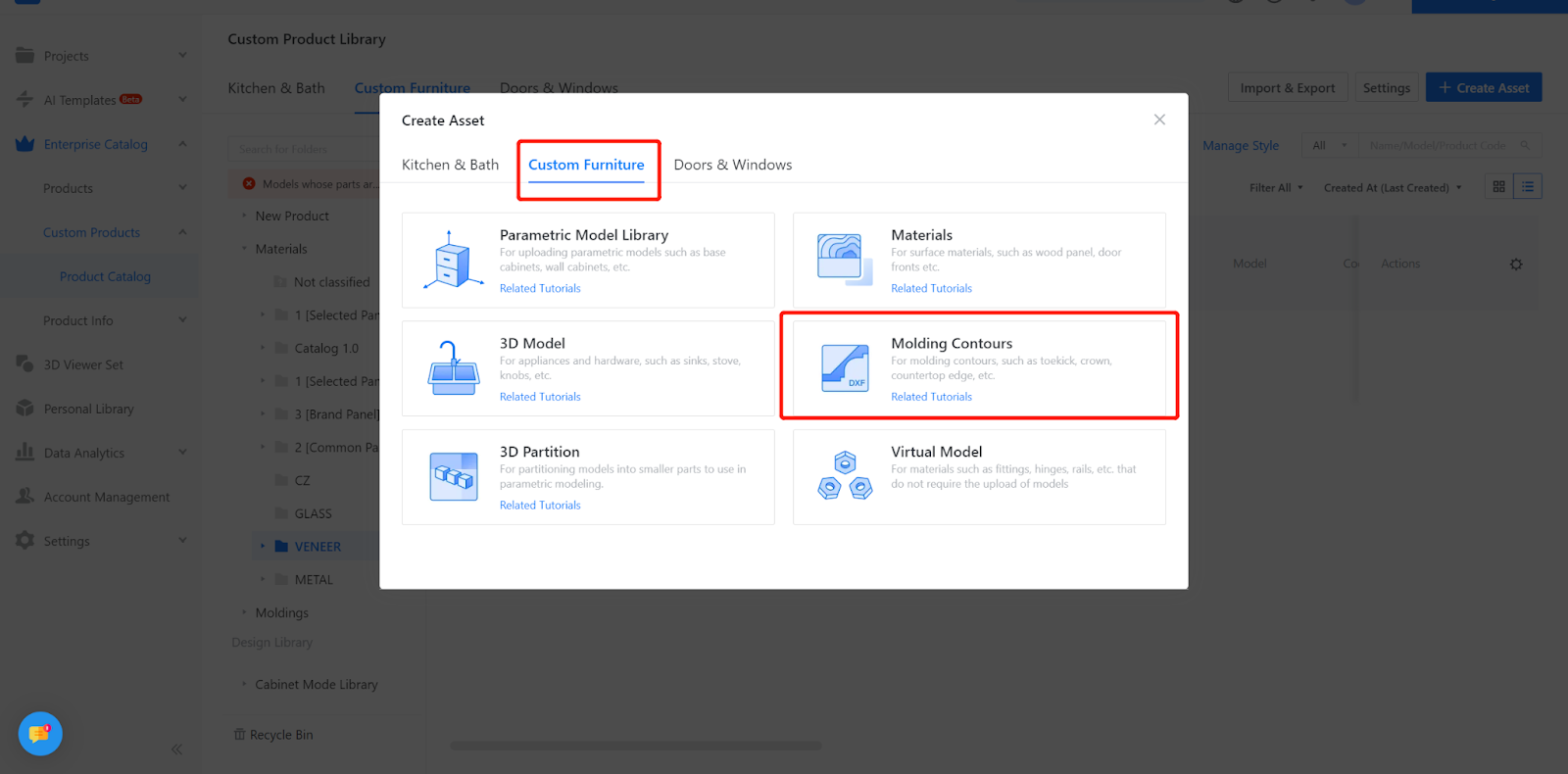Collapse the left sidebar panel
The height and width of the screenshot is (774, 1568).
pyautogui.click(x=176, y=750)
